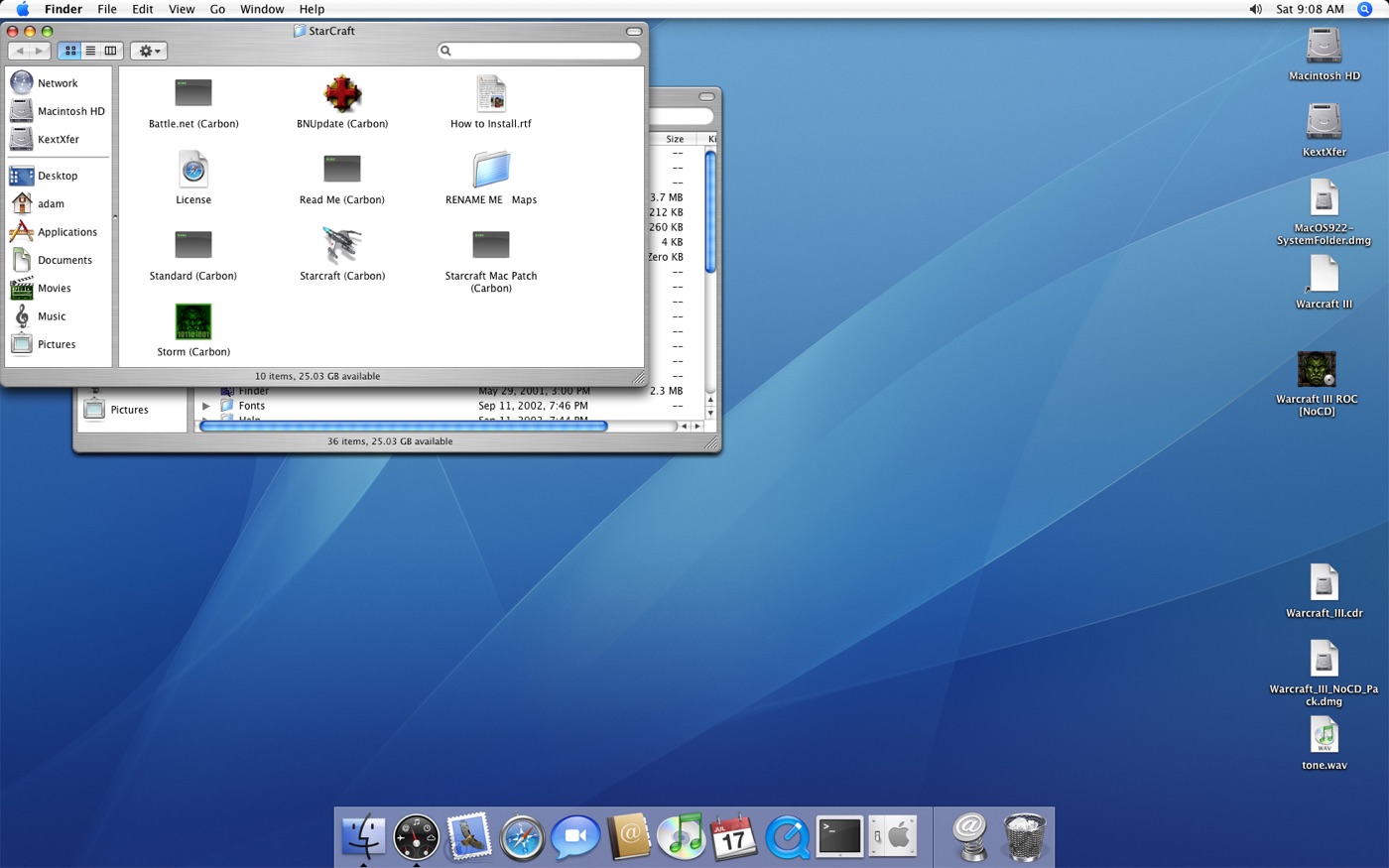Image resolution: width=1389 pixels, height=868 pixels.
Task: Select the Standard (Carbon) icon
Action: click(x=193, y=245)
